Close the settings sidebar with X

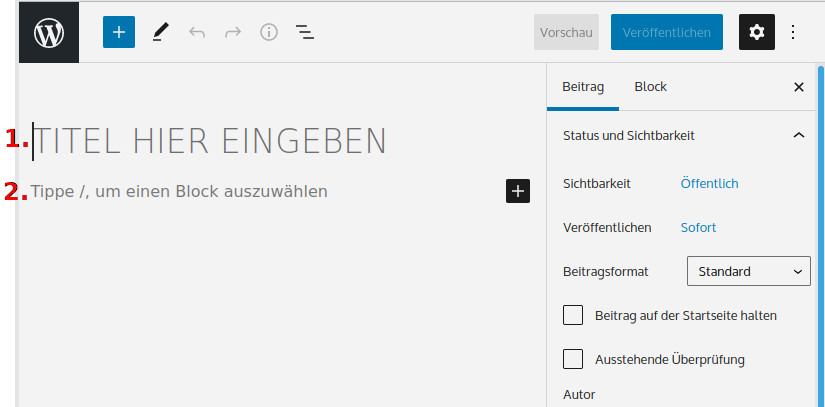799,87
